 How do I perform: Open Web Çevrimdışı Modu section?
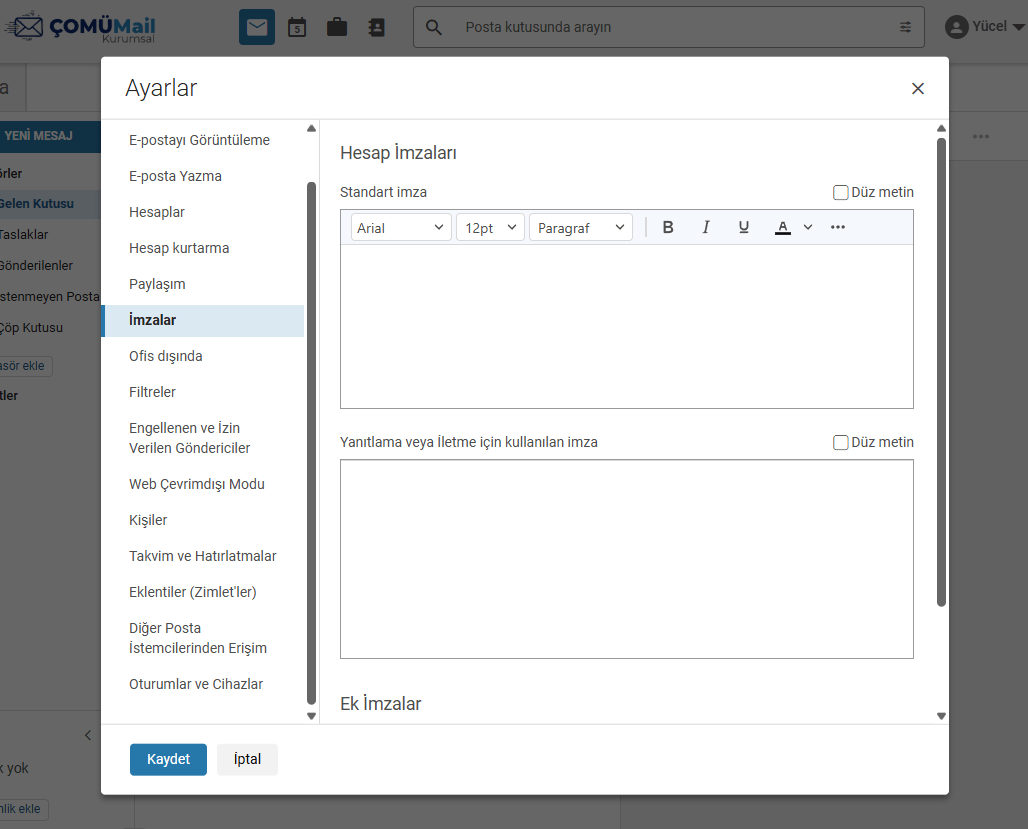197,484
